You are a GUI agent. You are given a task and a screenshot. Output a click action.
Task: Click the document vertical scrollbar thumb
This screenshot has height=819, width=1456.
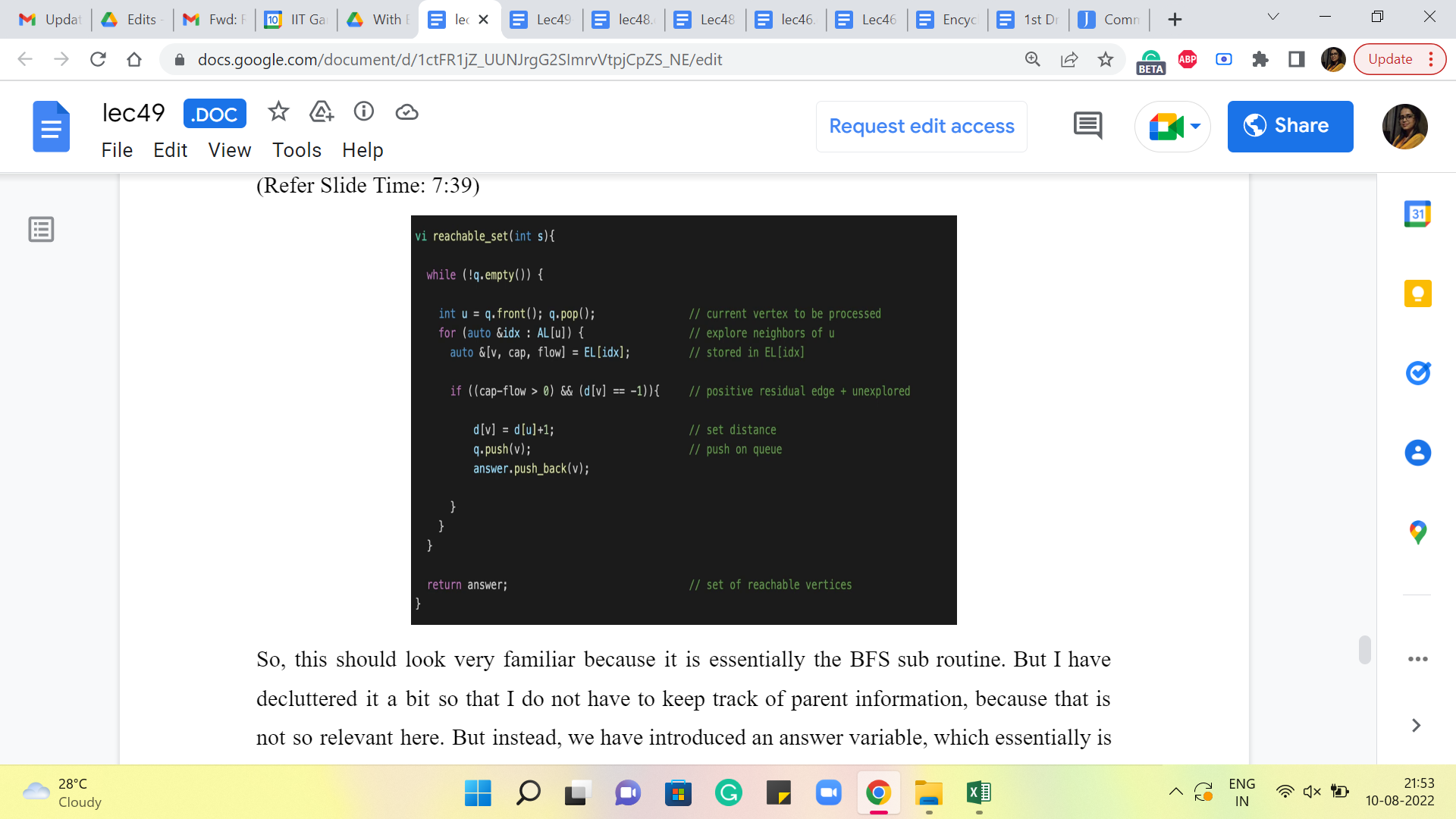point(1364,650)
